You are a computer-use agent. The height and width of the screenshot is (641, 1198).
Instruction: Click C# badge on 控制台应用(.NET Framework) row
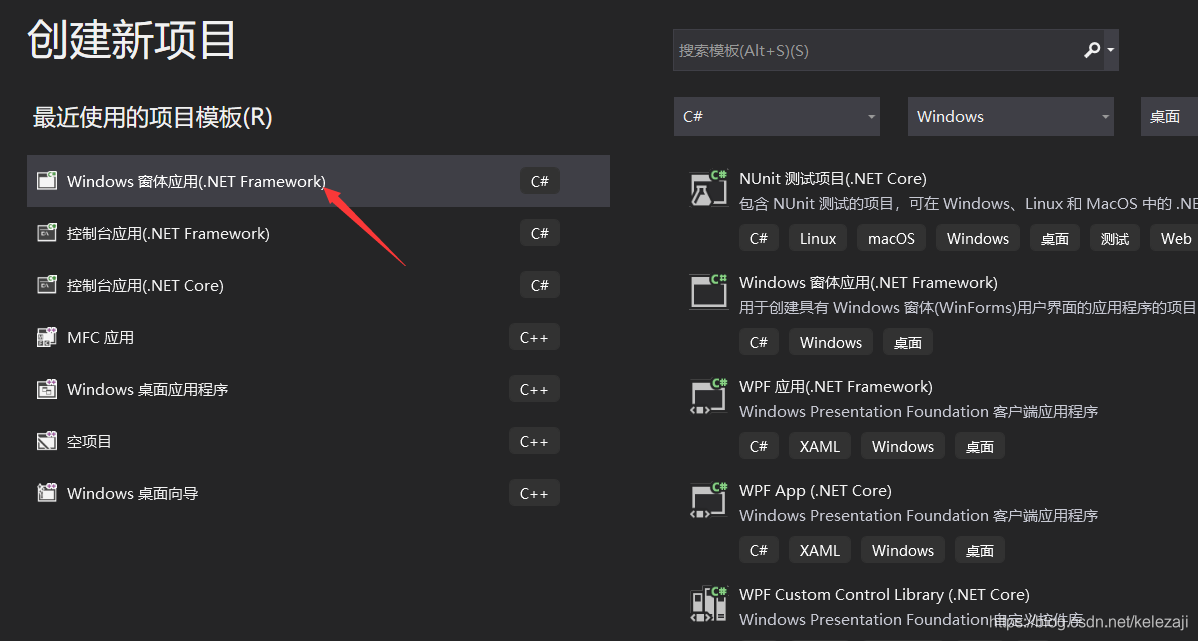tap(539, 233)
